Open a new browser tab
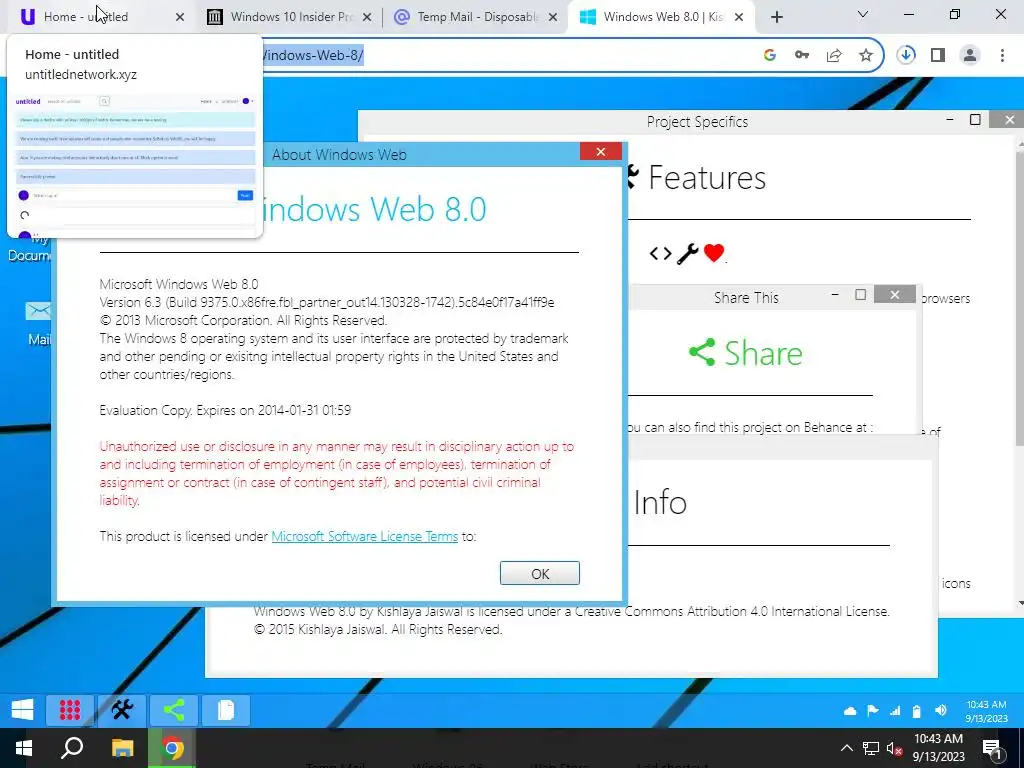Screen dimensions: 1024x768 tap(776, 17)
